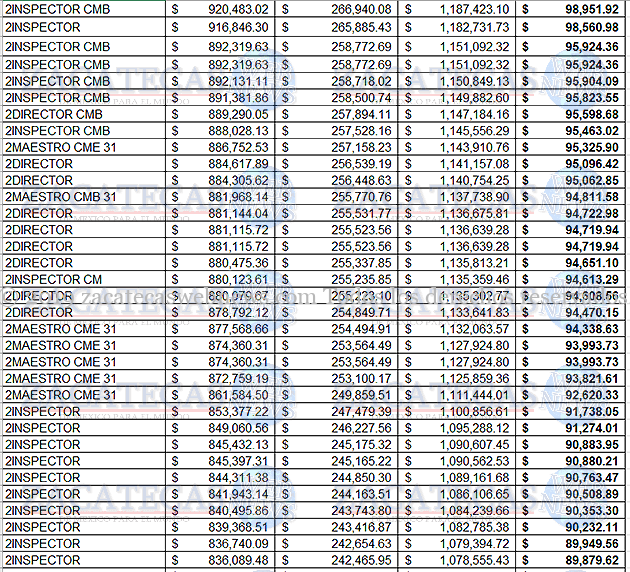Viewport: 630px width, 572px height.
Task: Select the value 243,743.80
Action: (361, 511)
